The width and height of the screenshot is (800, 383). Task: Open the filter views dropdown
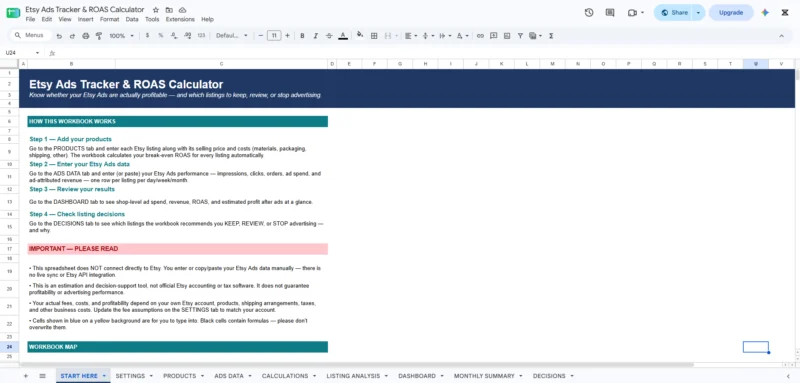[x=535, y=36]
